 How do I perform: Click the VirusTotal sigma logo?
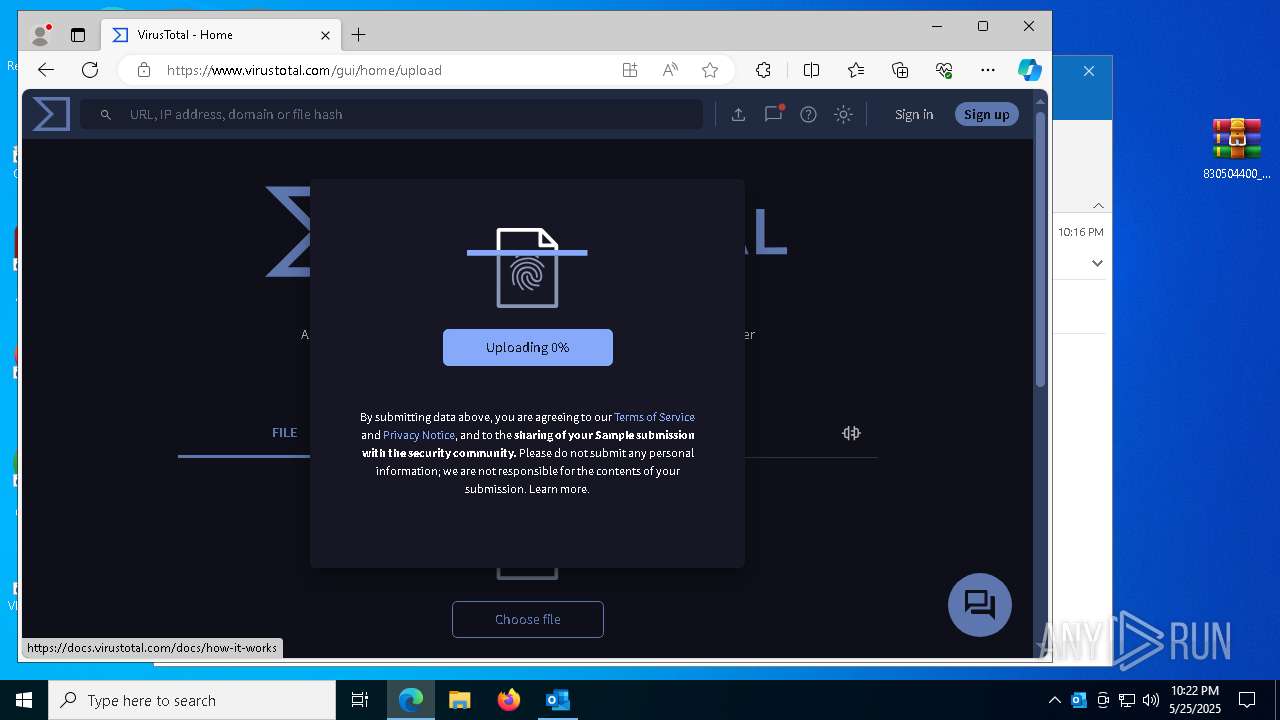click(x=51, y=114)
